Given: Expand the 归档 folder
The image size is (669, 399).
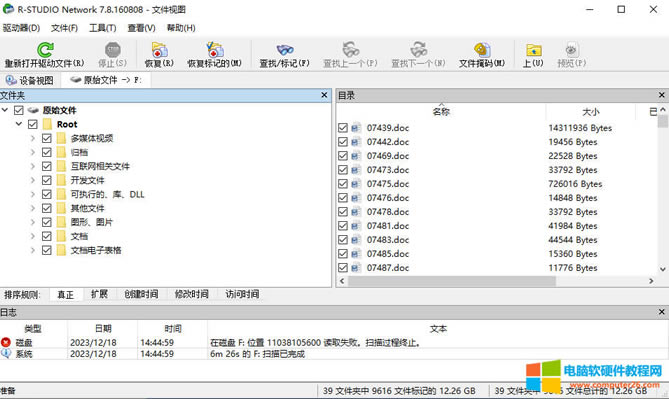Looking at the screenshot, I should pos(33,152).
